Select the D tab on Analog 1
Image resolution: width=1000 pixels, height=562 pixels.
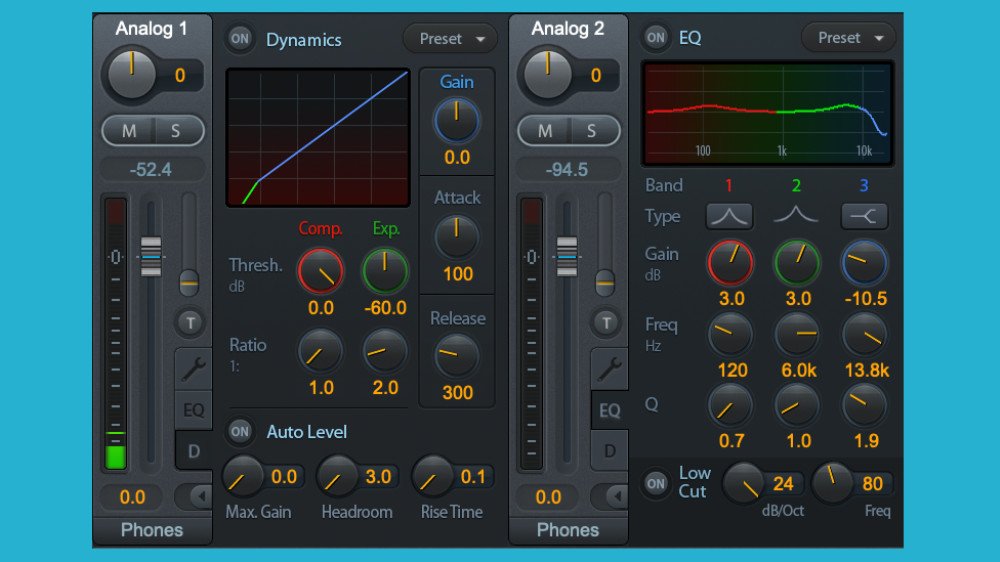tap(193, 451)
